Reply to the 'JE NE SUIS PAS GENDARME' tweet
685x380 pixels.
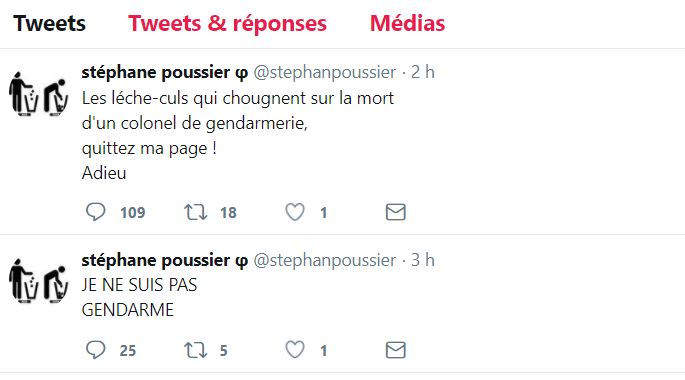click(x=95, y=350)
